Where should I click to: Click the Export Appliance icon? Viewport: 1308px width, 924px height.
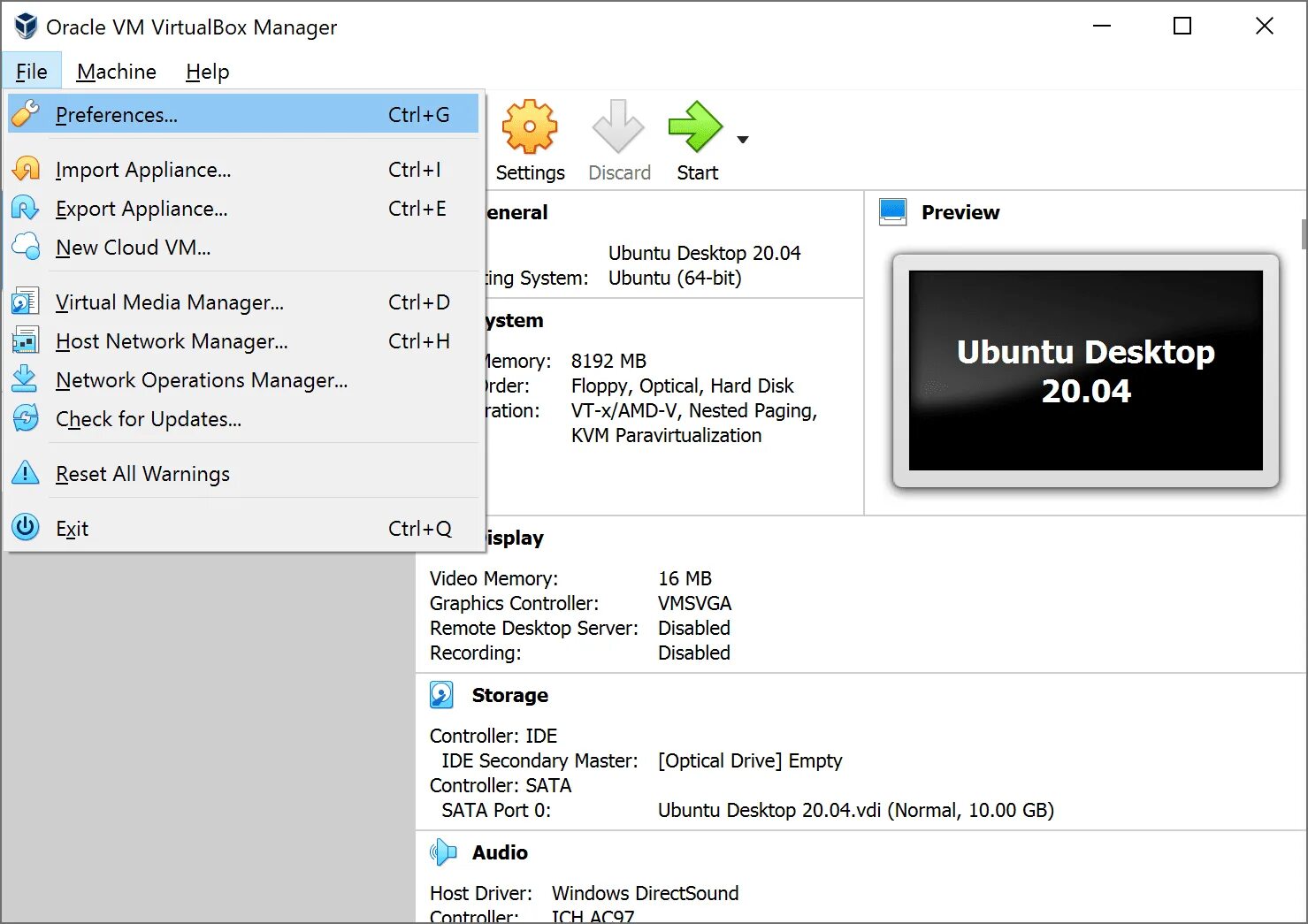[26, 208]
